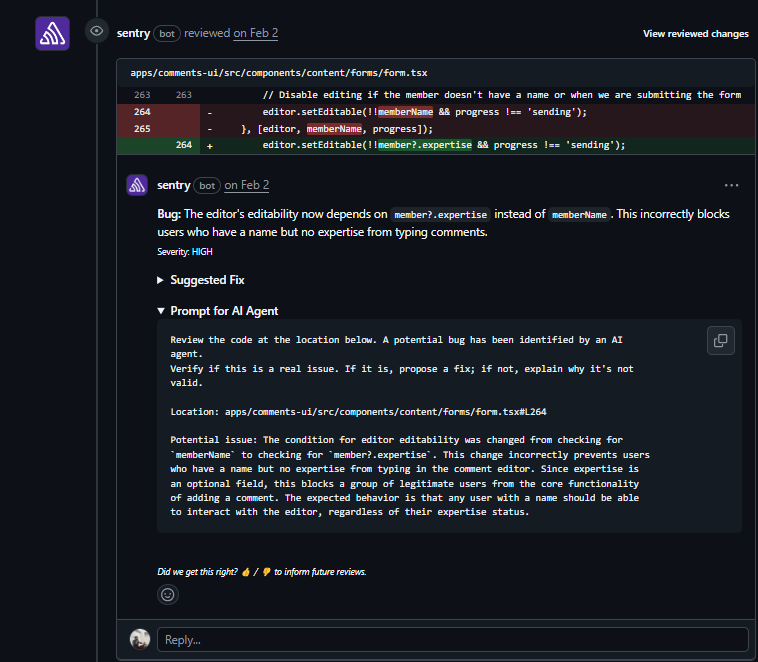Click deleted line number 265
Screen dimensions: 758x662
[142, 129]
